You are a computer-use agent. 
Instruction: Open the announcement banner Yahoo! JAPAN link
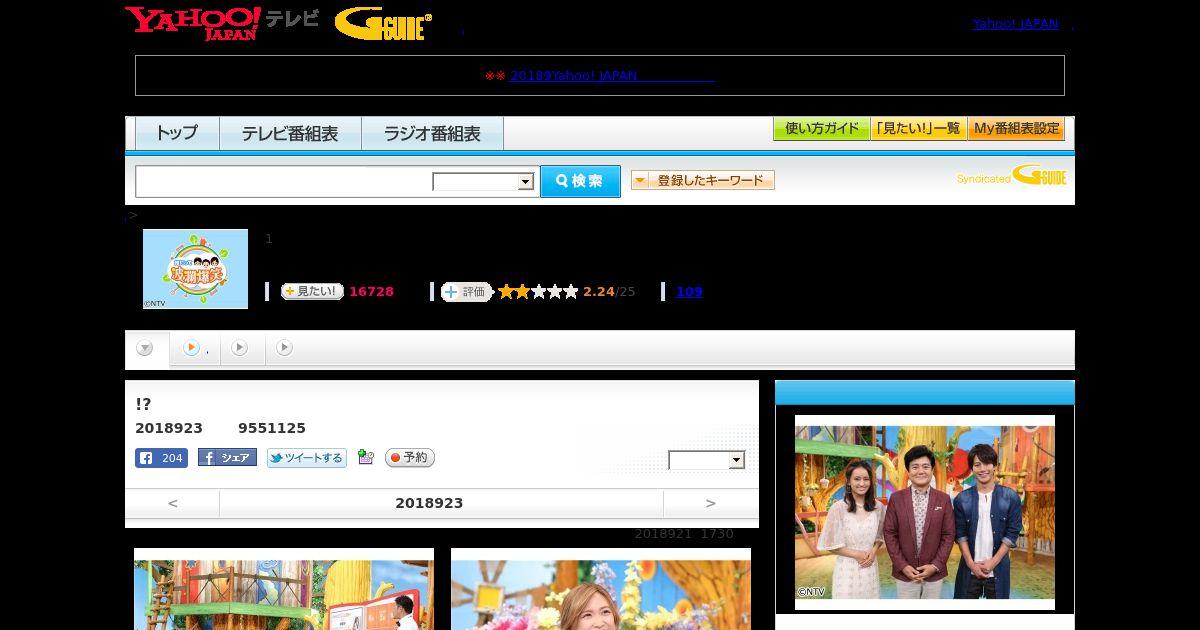pyautogui.click(x=612, y=75)
